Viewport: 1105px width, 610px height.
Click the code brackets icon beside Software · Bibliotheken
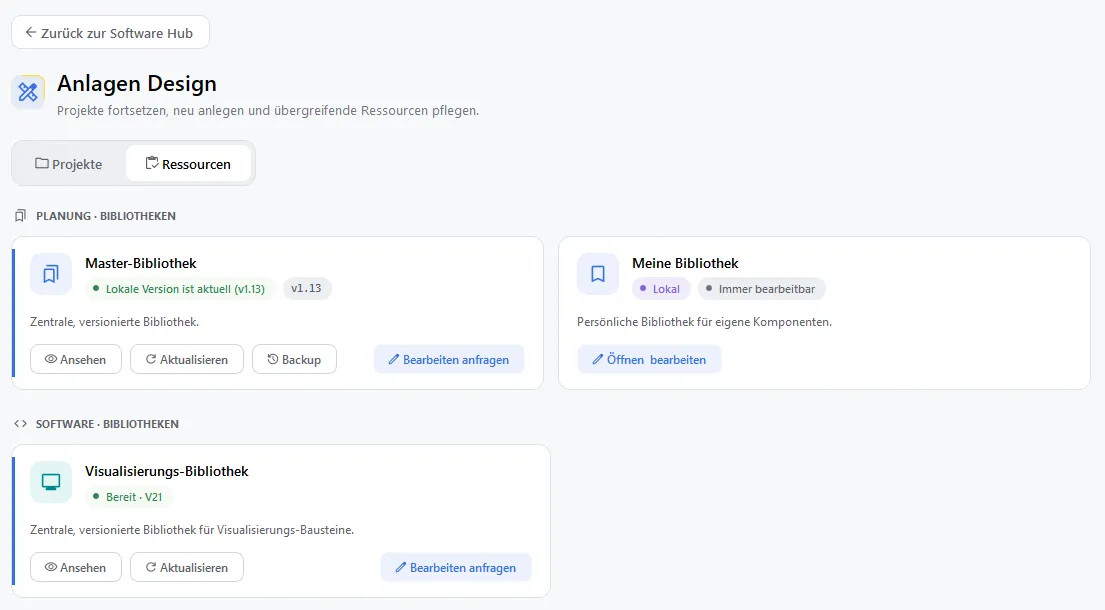pos(20,423)
